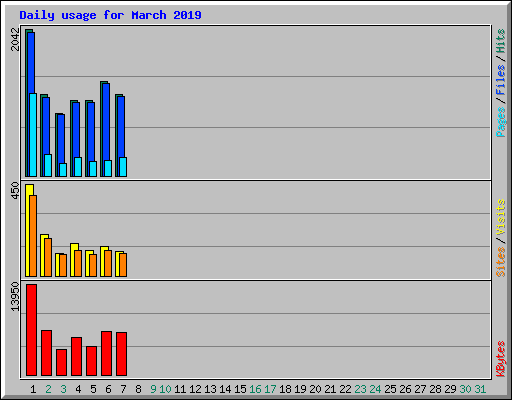Click day label 12 on the x-axis
The image size is (512, 400).
pos(195,389)
